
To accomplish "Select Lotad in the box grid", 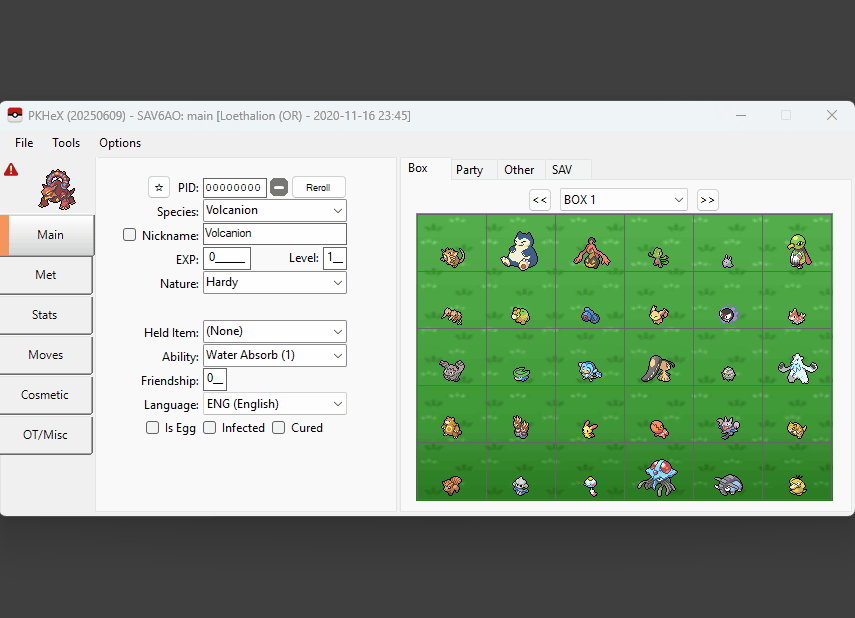I will 521,357.
